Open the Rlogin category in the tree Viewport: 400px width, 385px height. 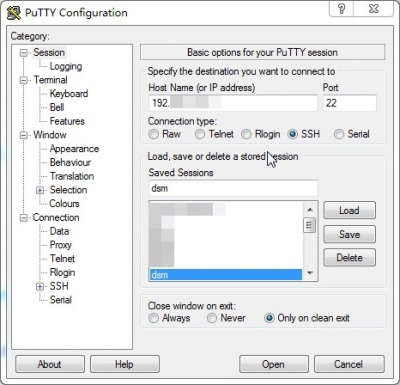62,272
